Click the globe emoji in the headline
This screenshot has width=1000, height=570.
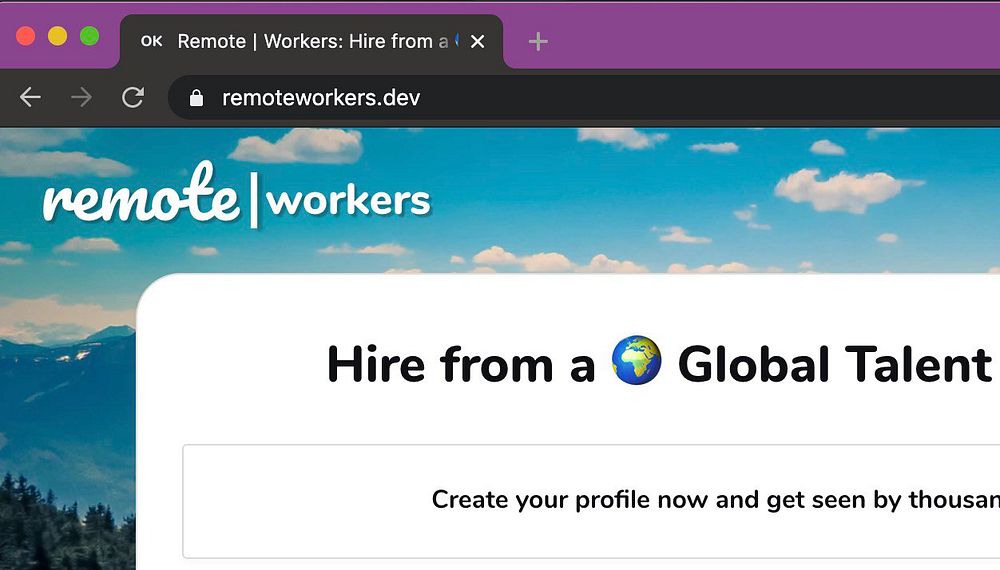coord(637,363)
